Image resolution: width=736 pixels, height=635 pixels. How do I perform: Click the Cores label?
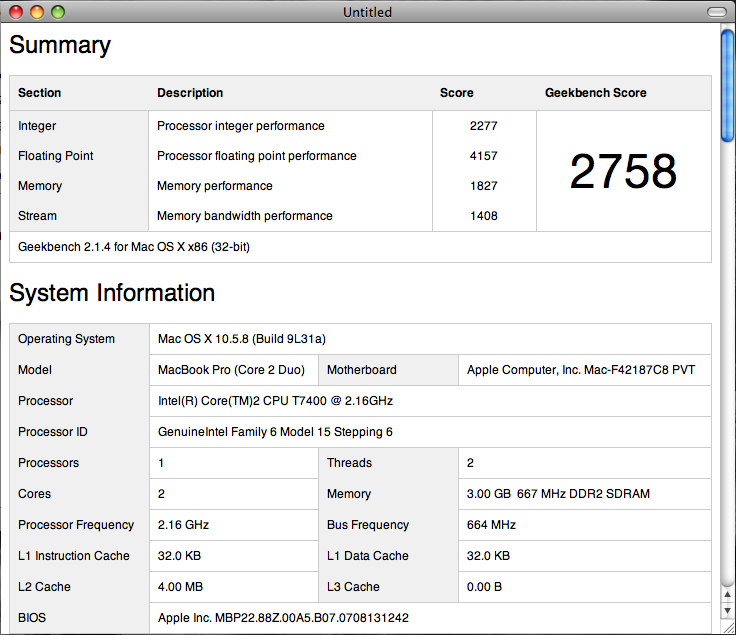click(x=34, y=494)
